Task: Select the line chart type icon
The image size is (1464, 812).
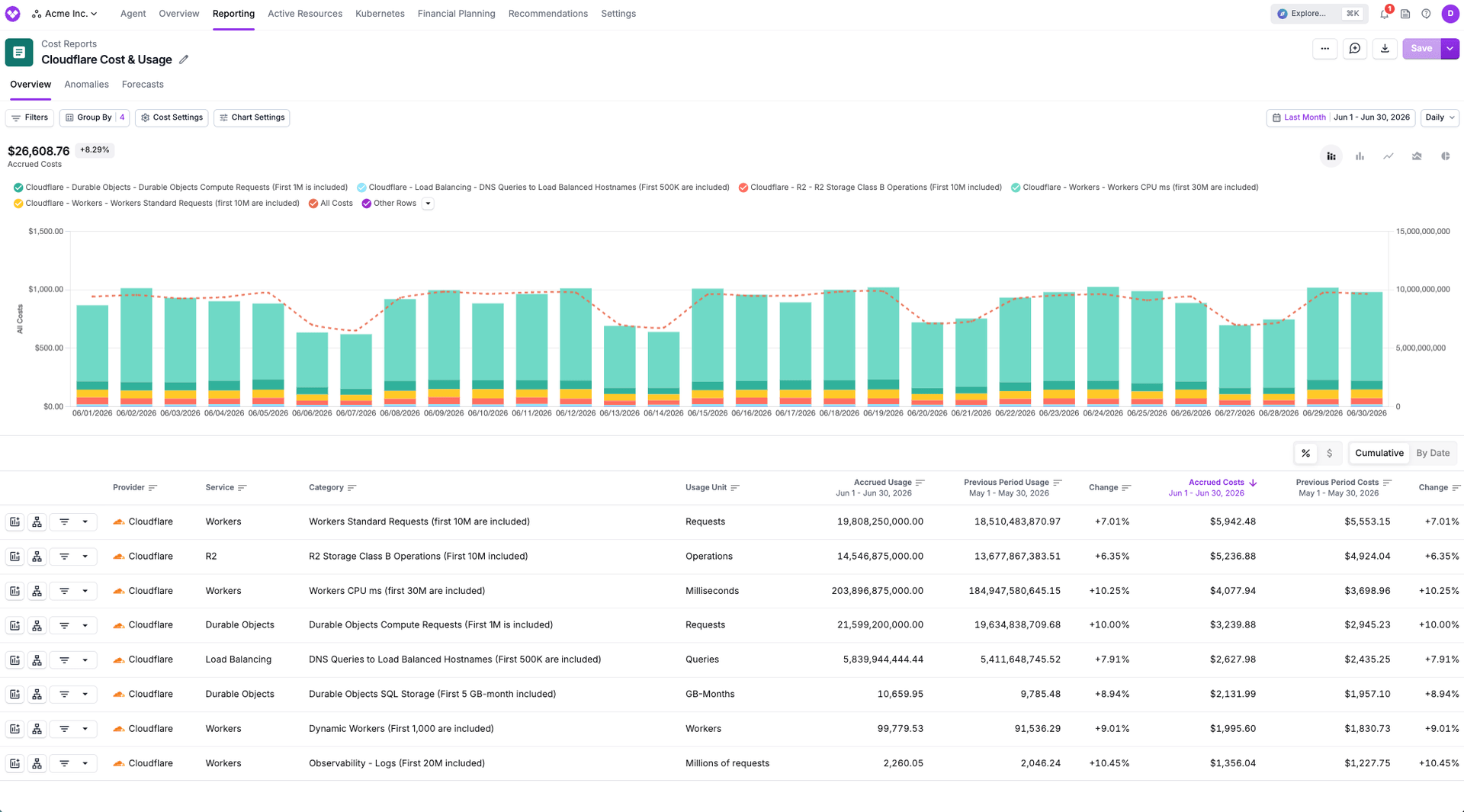Action: [1389, 156]
